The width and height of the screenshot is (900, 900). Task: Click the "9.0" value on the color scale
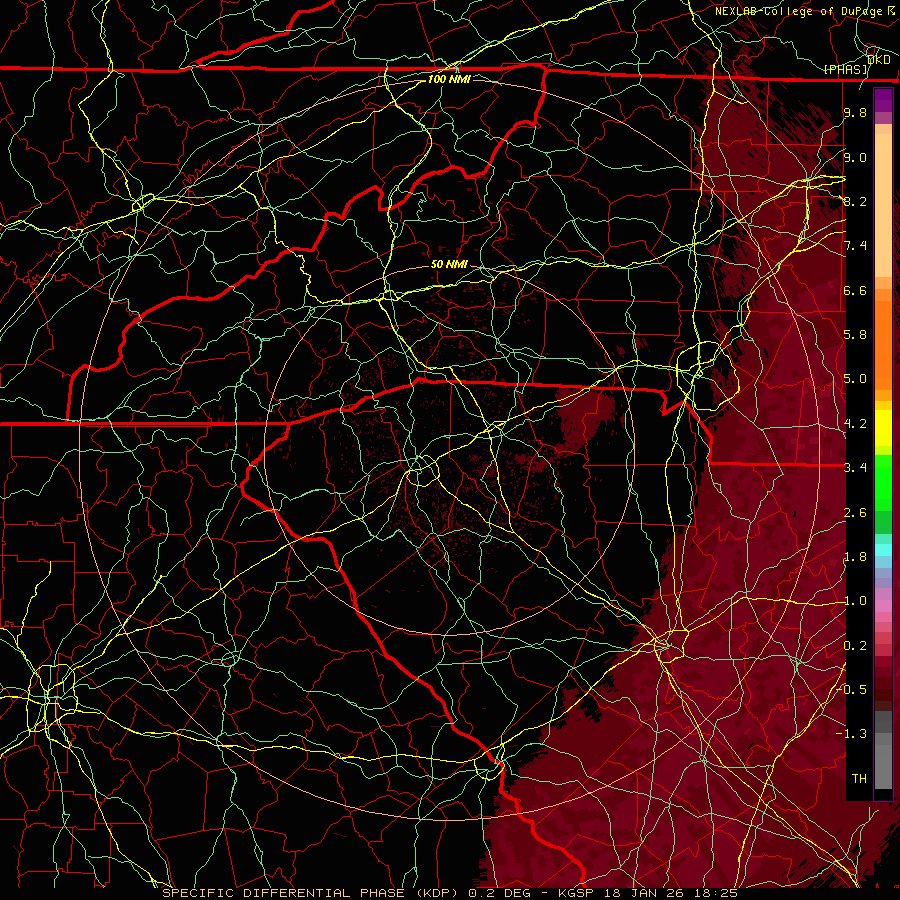(855, 157)
